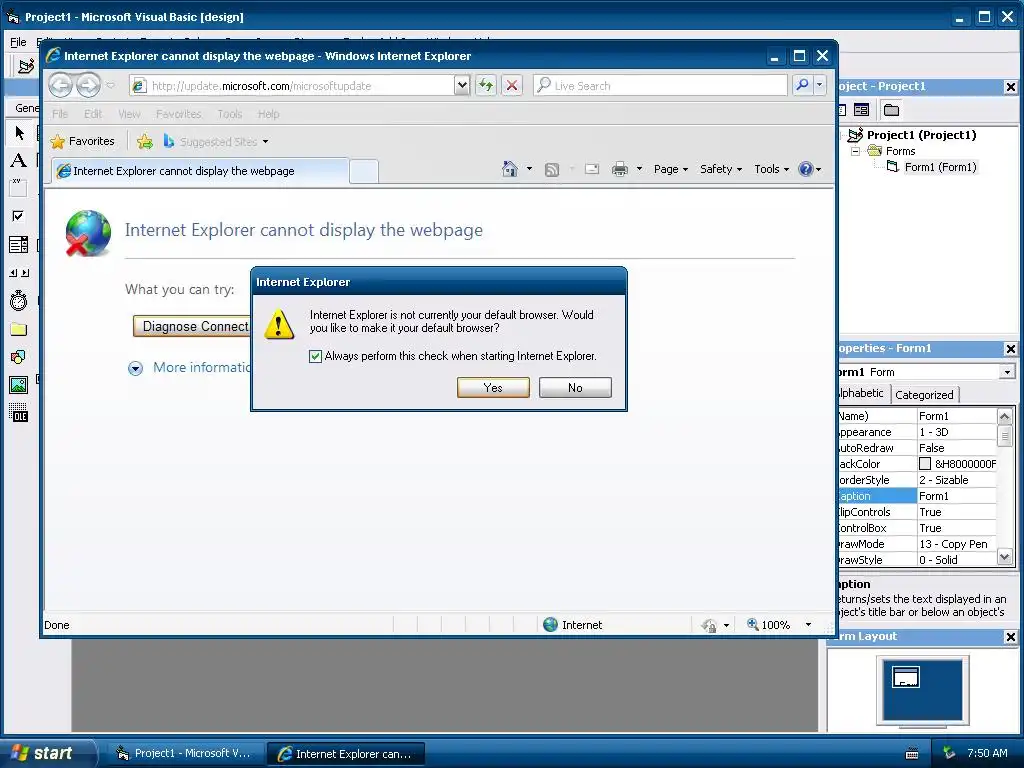Select the HScrollBar control in VB toolbox

[x=18, y=273]
